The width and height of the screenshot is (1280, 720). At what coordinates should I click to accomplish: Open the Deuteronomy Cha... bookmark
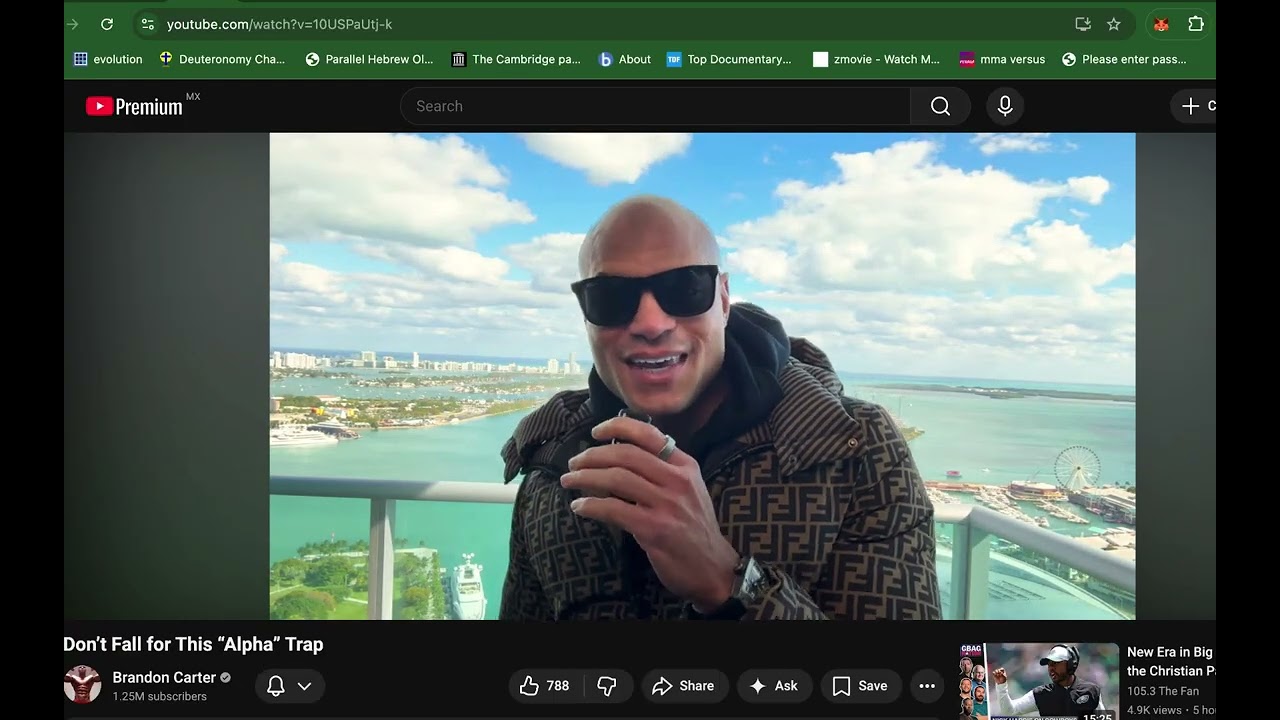[222, 59]
